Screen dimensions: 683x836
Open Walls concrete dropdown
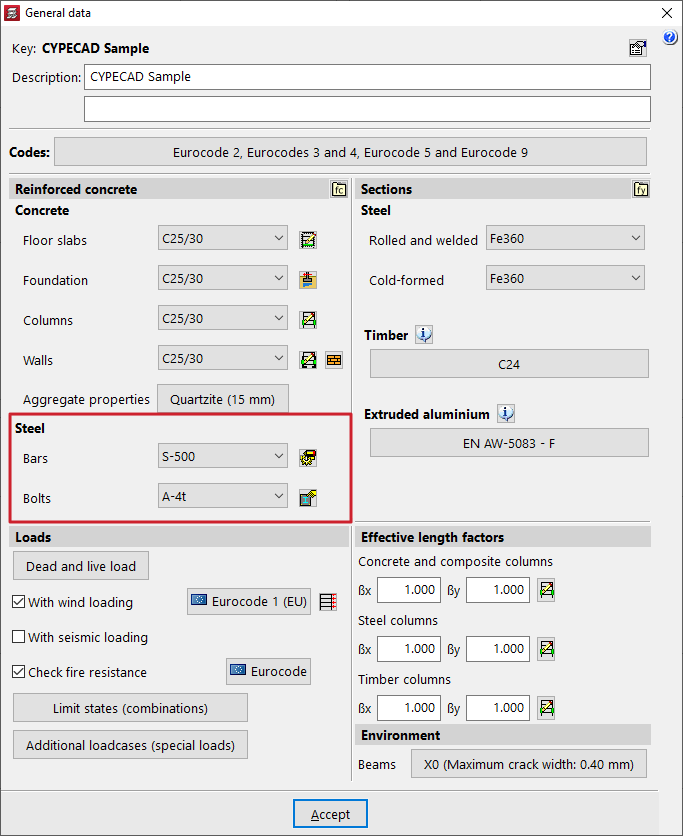(x=223, y=358)
